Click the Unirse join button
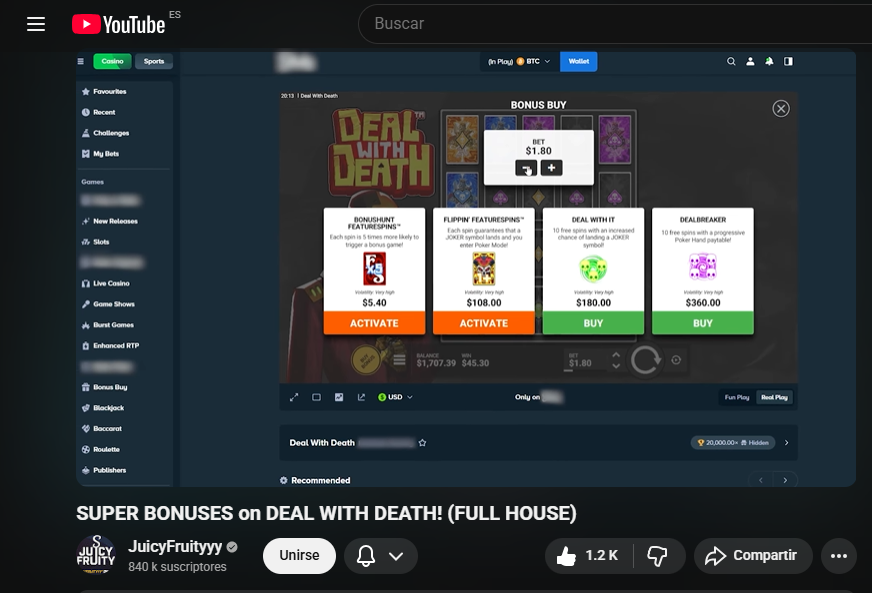The width and height of the screenshot is (872, 593). (x=299, y=556)
